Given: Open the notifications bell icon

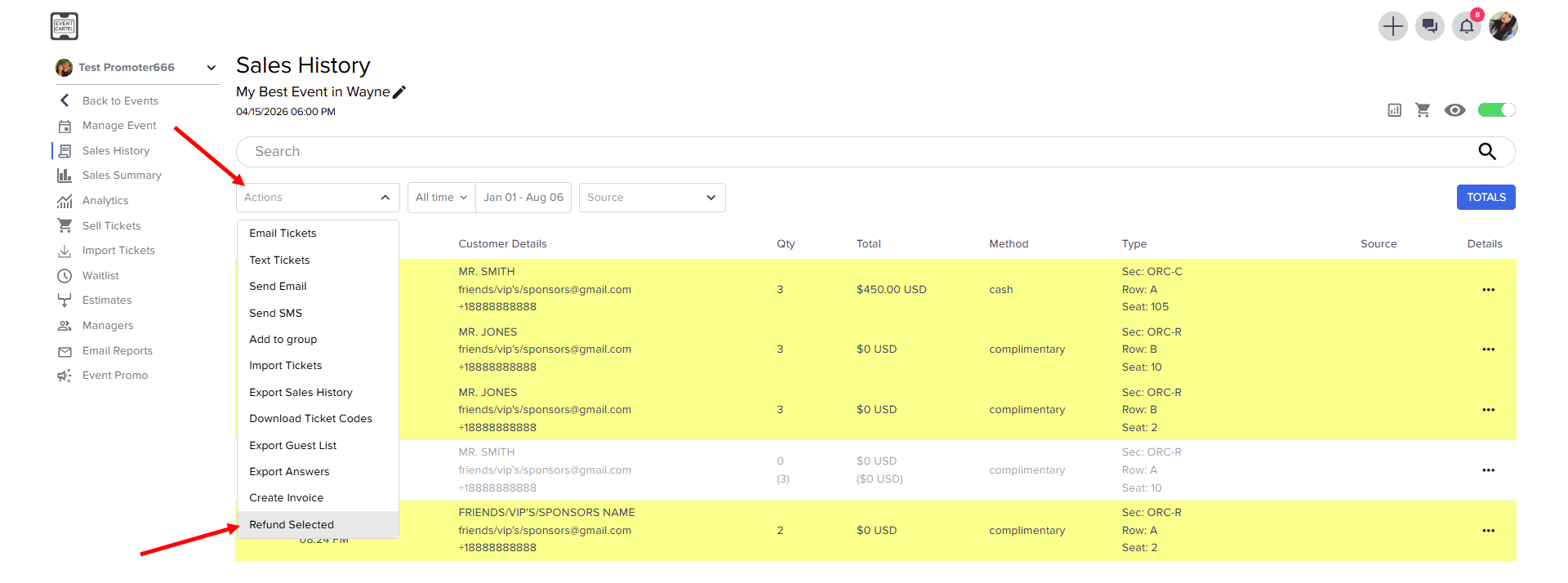Looking at the screenshot, I should pyautogui.click(x=1467, y=26).
